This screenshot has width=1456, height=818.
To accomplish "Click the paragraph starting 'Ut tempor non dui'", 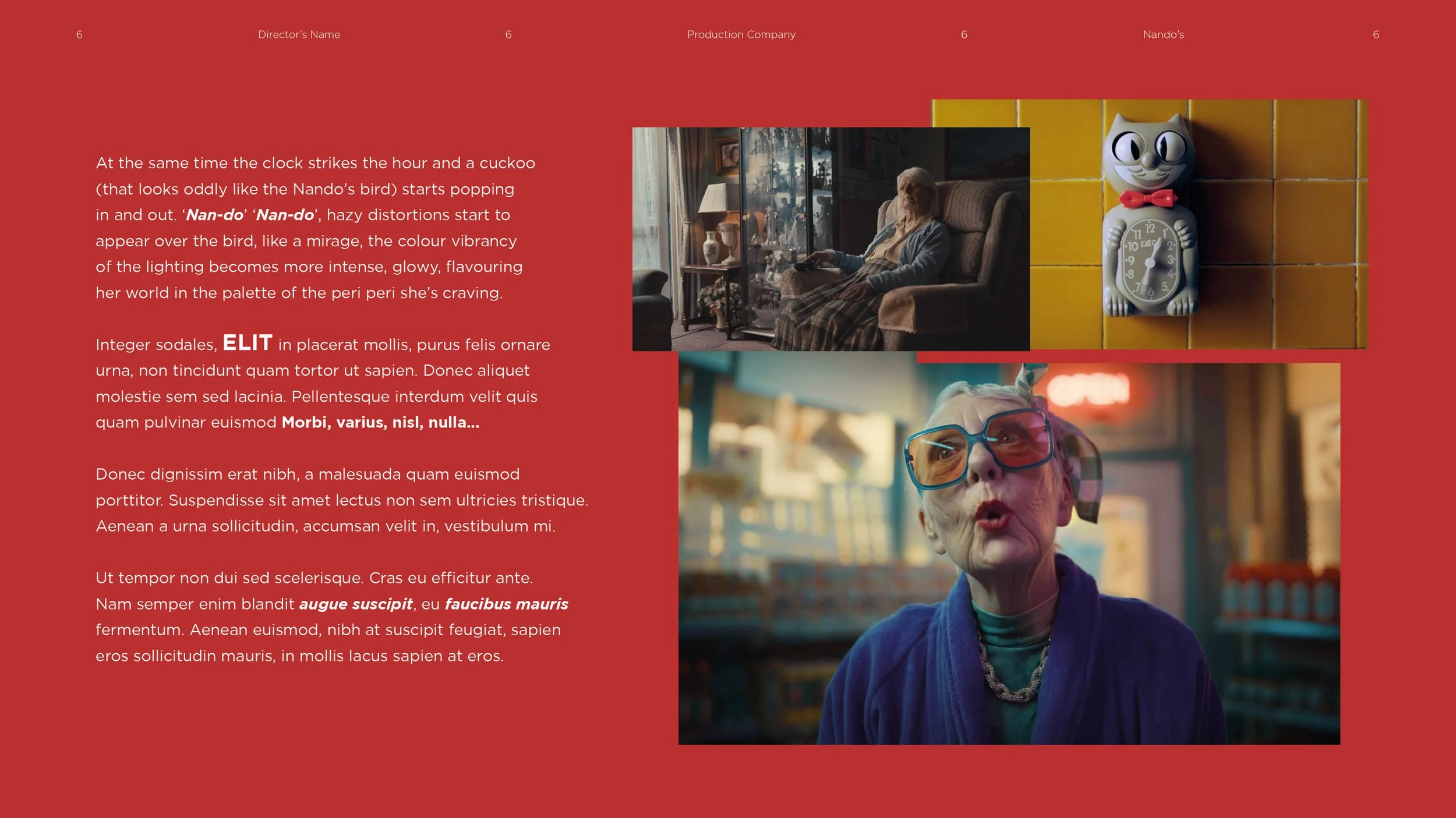I will [x=331, y=617].
